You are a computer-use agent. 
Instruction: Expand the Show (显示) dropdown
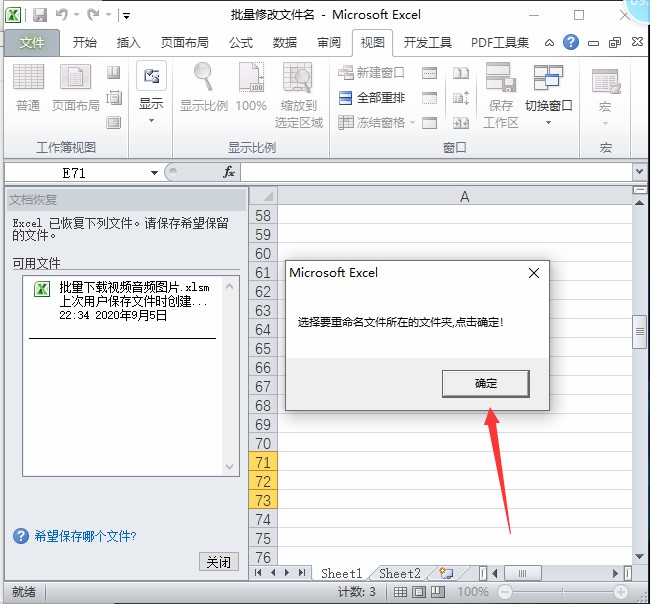click(151, 93)
